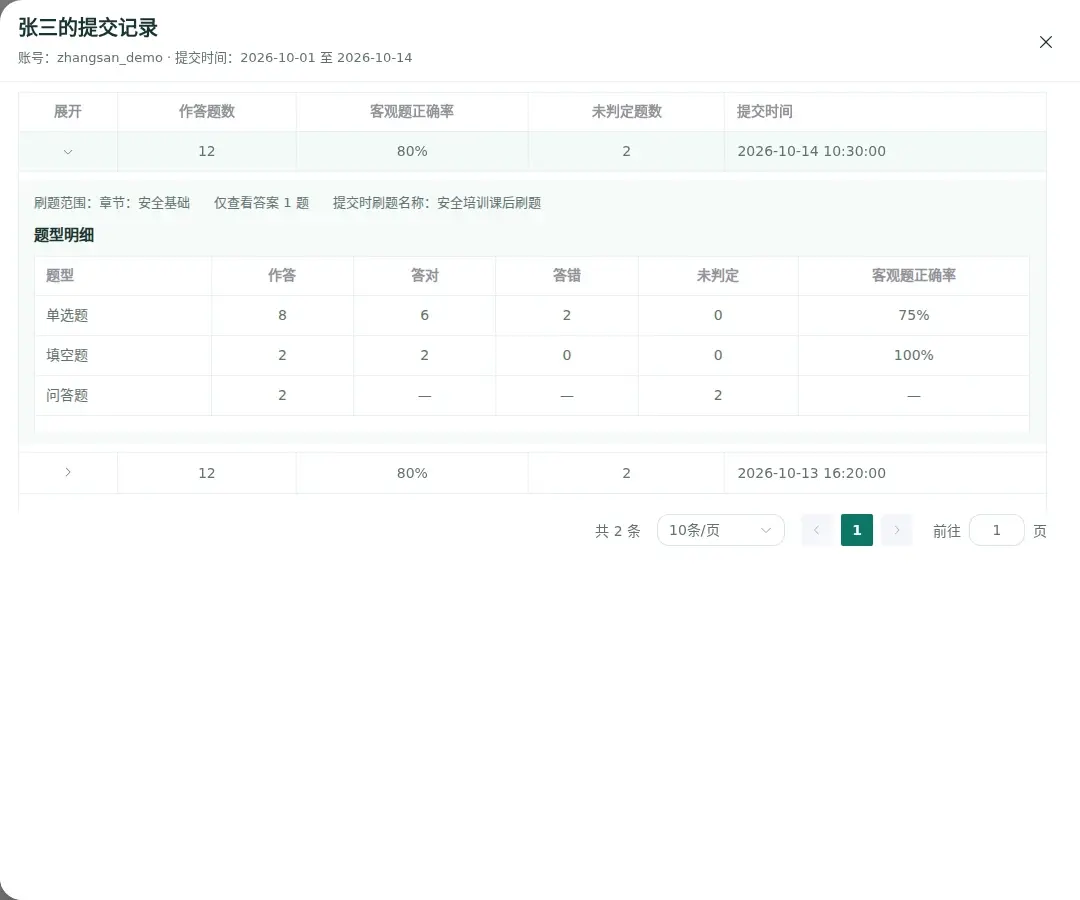The height and width of the screenshot is (900, 1080).
Task: Click 8 作答 count in 单选题 row
Action: point(282,315)
